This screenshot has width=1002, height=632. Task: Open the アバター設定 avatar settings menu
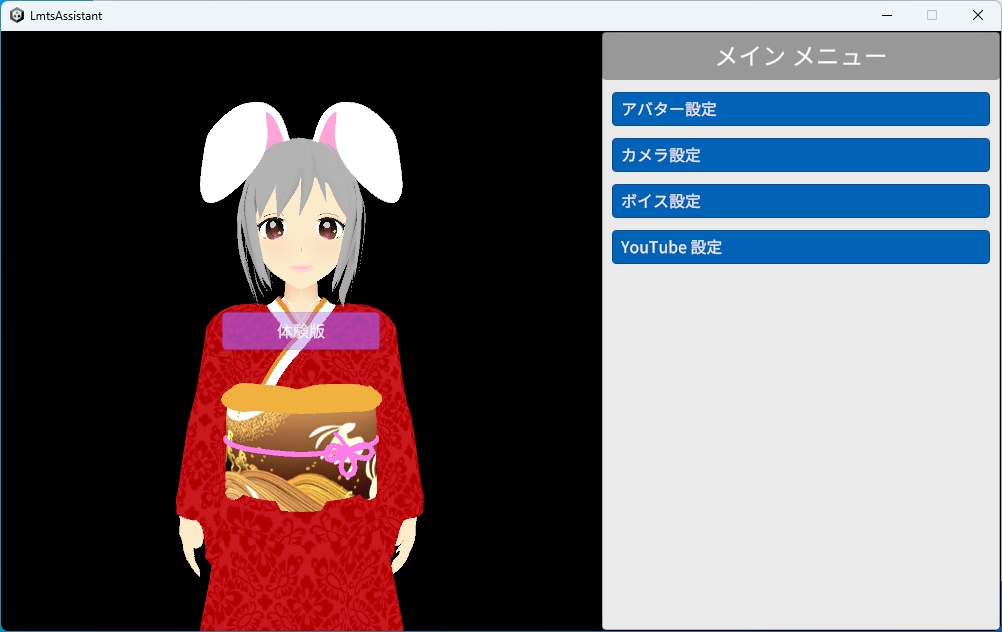tap(800, 109)
